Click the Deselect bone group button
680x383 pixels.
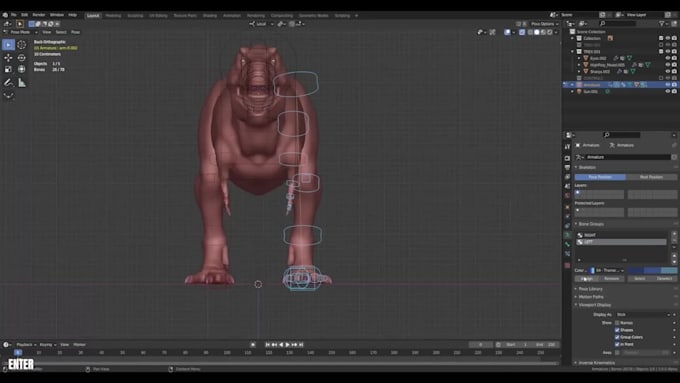click(x=664, y=278)
